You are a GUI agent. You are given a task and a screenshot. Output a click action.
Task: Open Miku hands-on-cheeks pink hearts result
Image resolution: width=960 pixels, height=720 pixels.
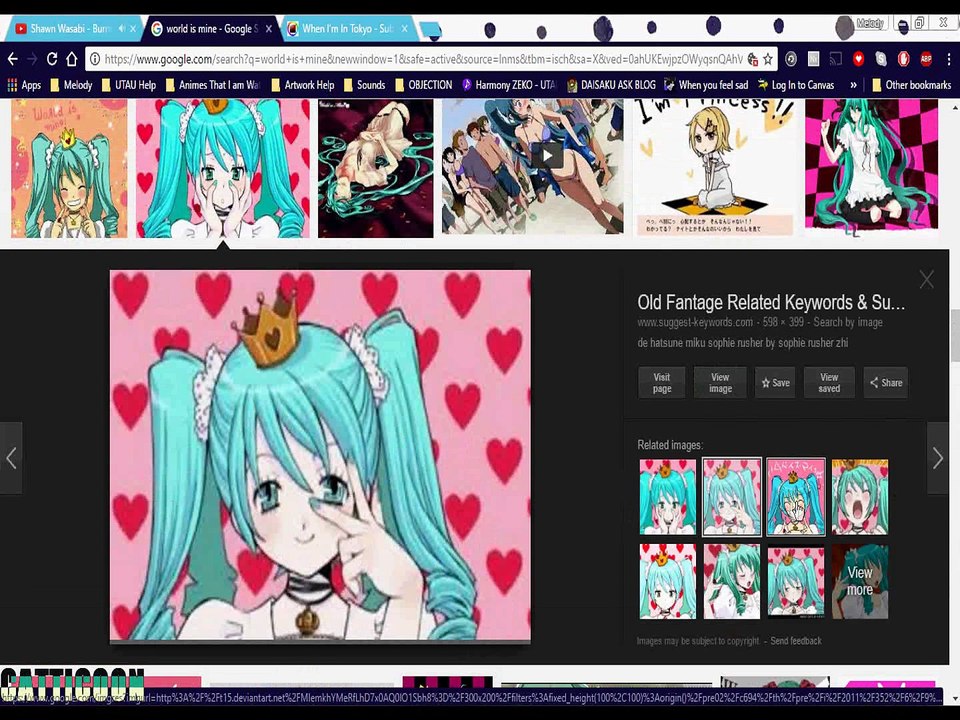point(223,168)
